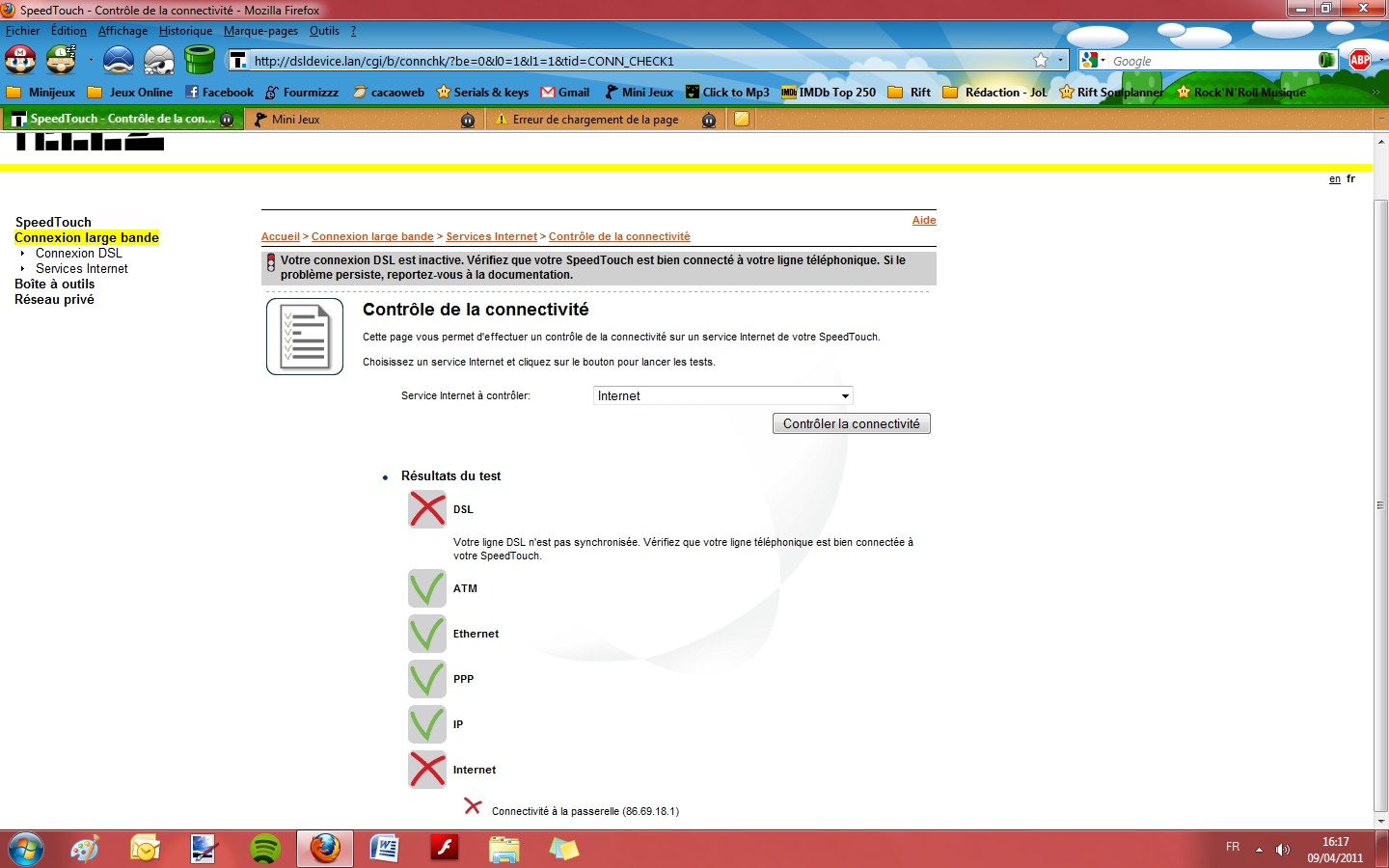Open Microsoft Word from the taskbar
The height and width of the screenshot is (868, 1389).
point(385,849)
